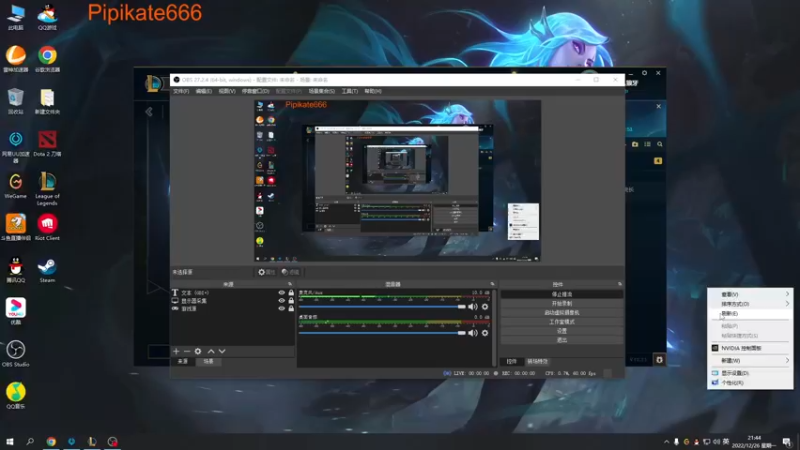Open Tencent QQ penguin desktop icon
800x450 pixels.
[15, 270]
